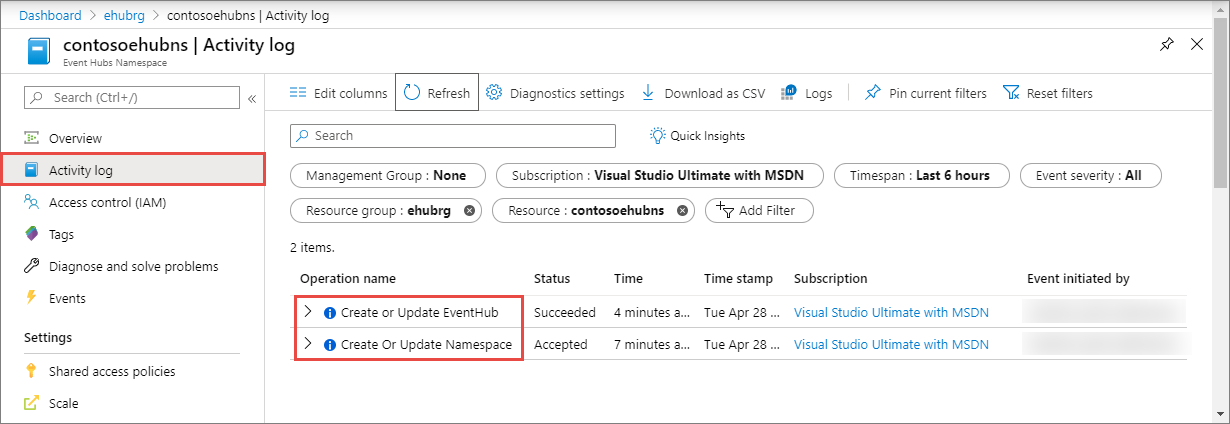This screenshot has width=1230, height=424.
Task: Remove the Resource contosoehubns filter
Action: 682,211
